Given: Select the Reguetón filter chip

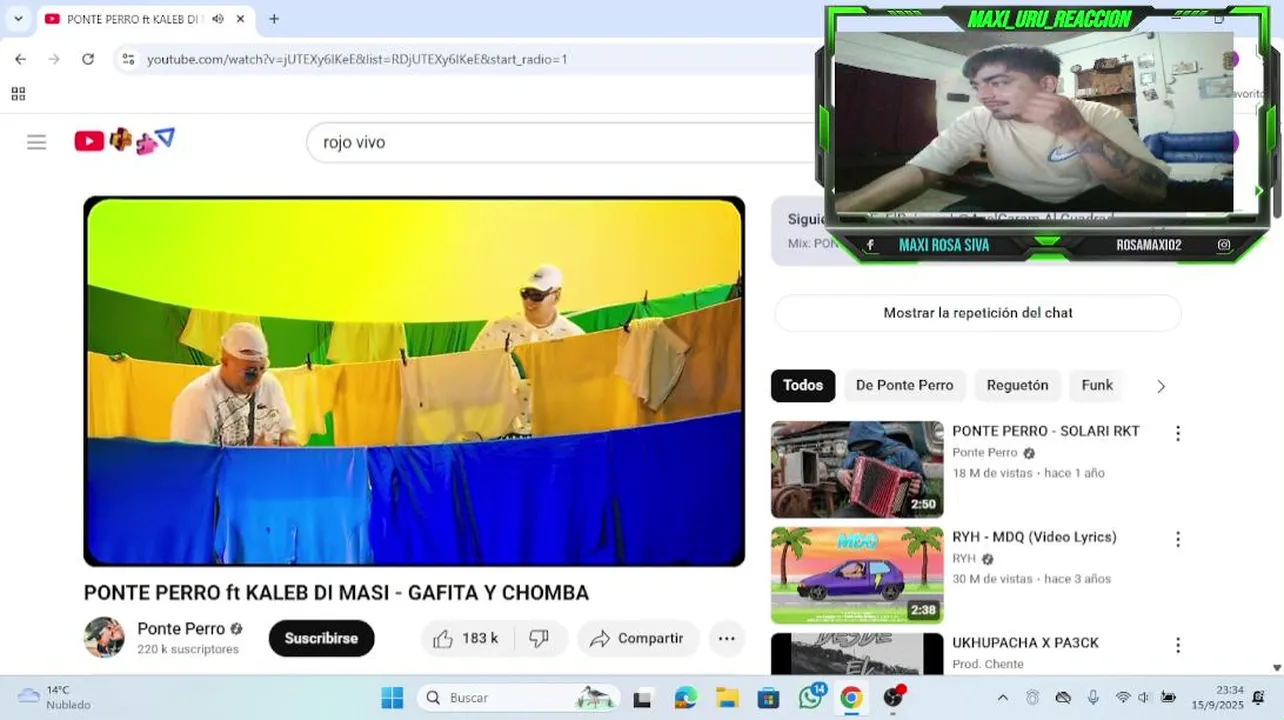Looking at the screenshot, I should click(x=1018, y=385).
